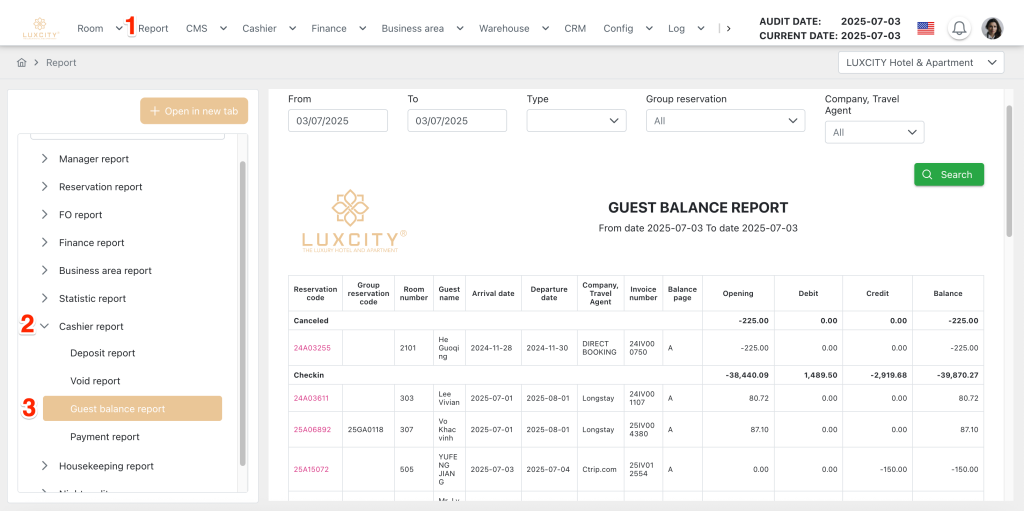Click the notification bell icon
The image size is (1024, 511).
(959, 28)
